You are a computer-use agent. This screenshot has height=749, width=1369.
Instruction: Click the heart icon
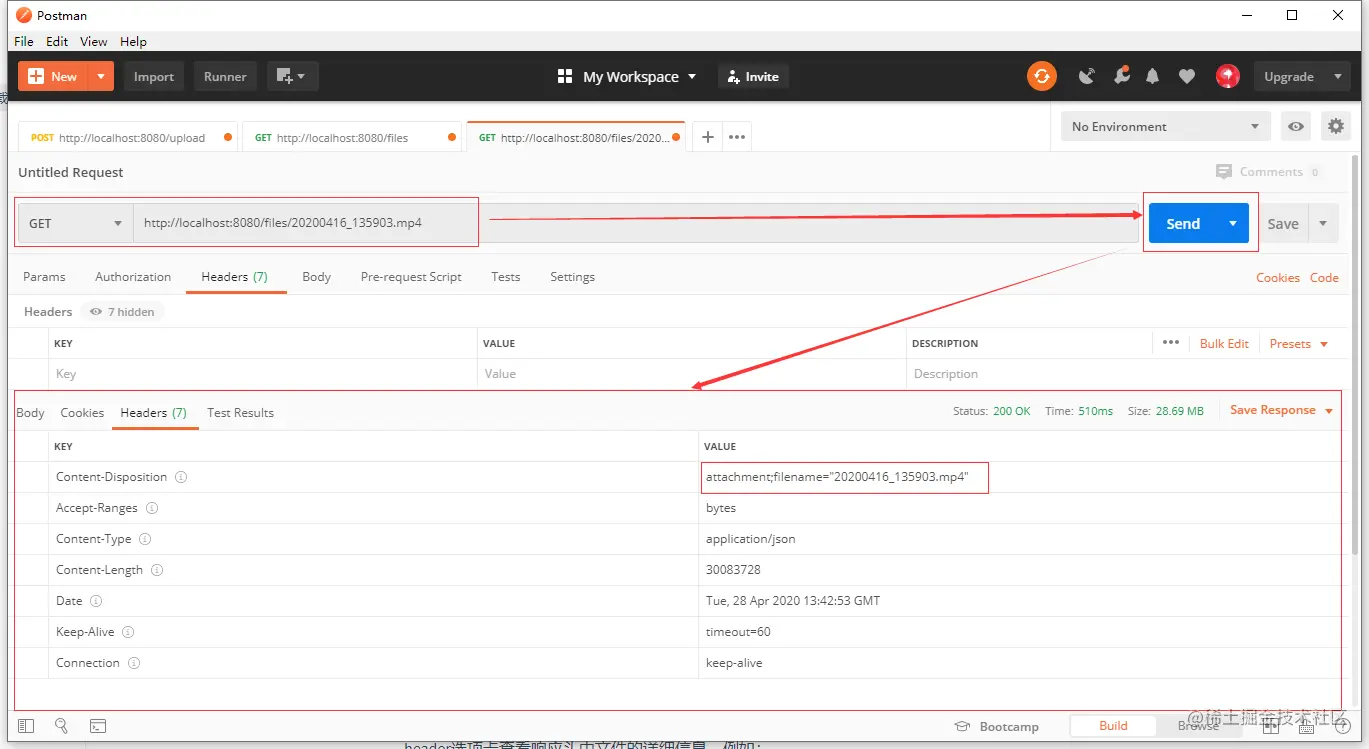point(1187,76)
